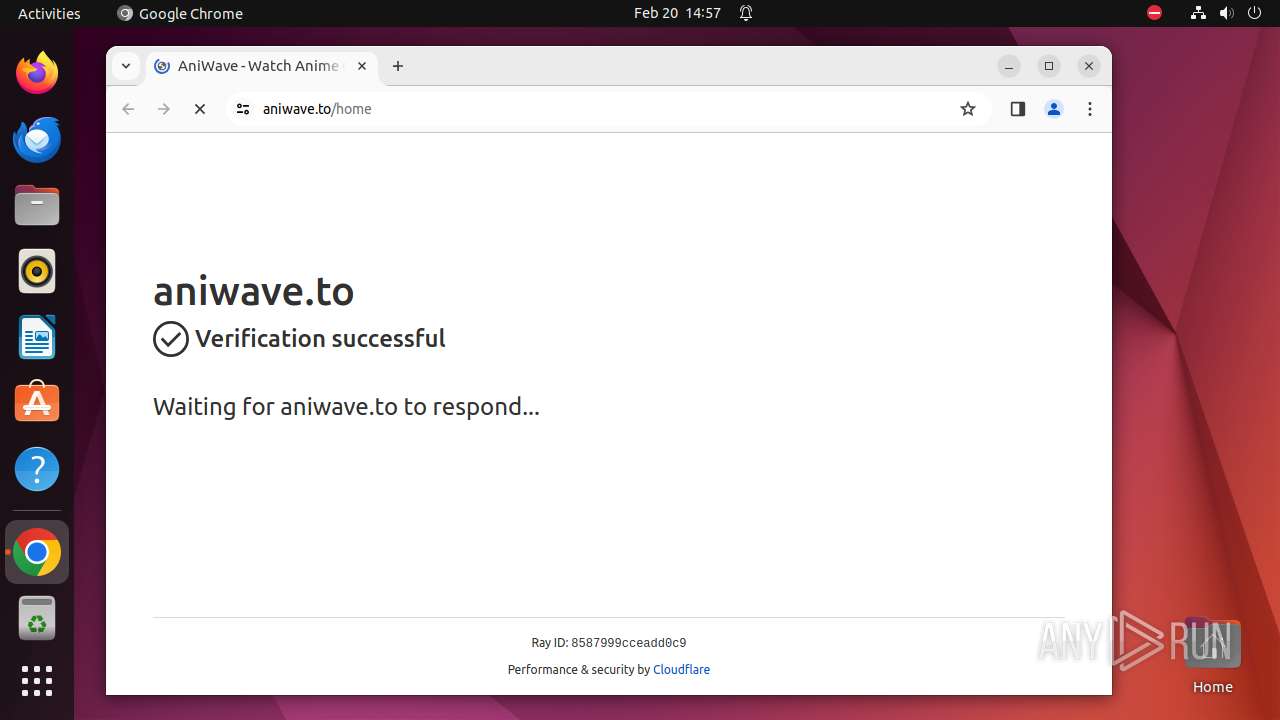Launch LibreOffice Writer from the dock

coord(37,337)
